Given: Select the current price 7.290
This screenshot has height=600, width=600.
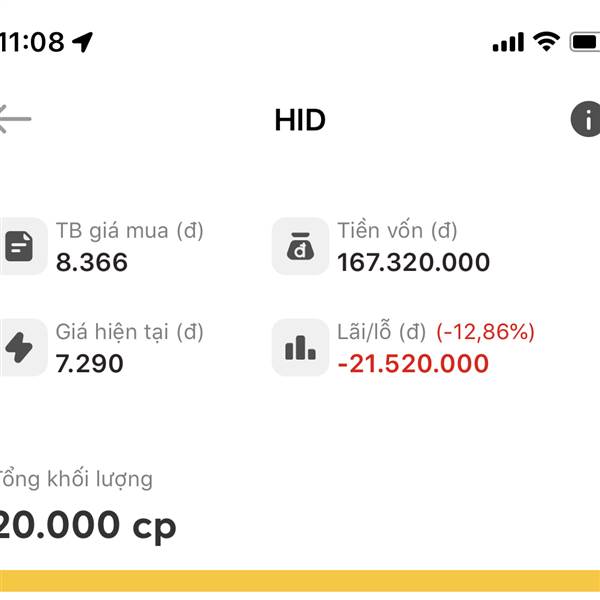Looking at the screenshot, I should [x=90, y=364].
